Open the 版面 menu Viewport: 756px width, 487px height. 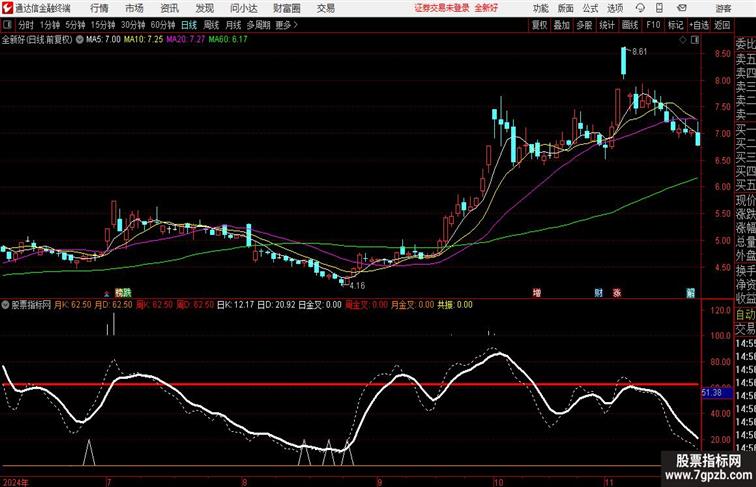pos(566,8)
